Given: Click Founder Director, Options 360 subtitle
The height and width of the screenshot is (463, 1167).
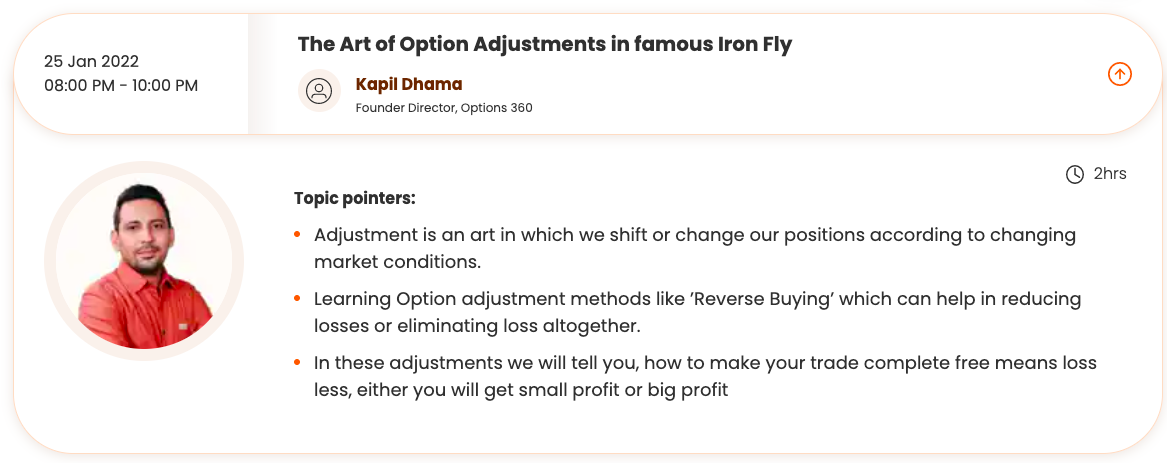Looking at the screenshot, I should coord(444,108).
